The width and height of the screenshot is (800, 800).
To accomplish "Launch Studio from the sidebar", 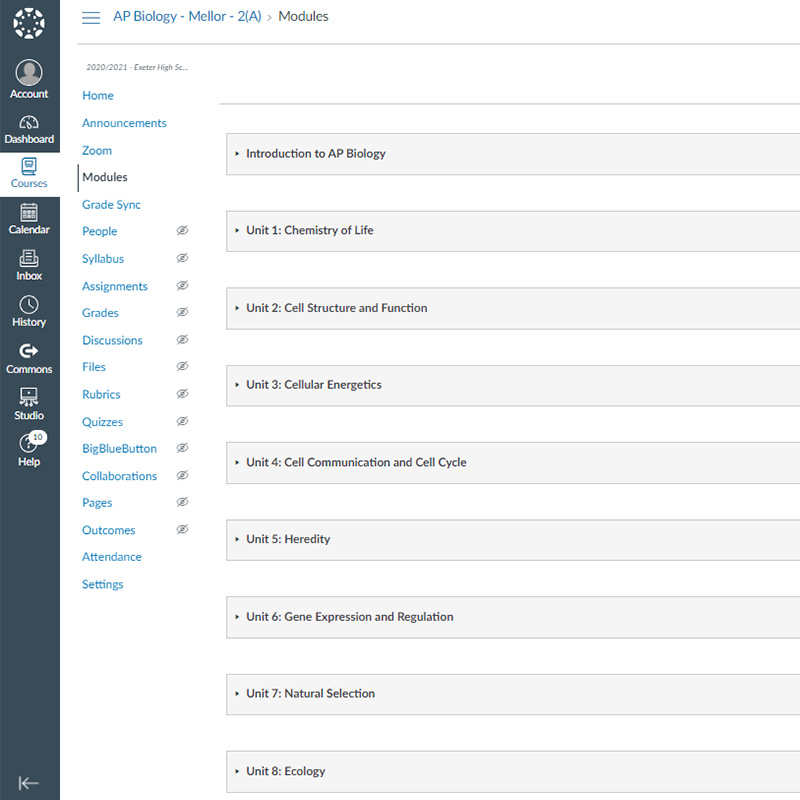I will [x=29, y=397].
